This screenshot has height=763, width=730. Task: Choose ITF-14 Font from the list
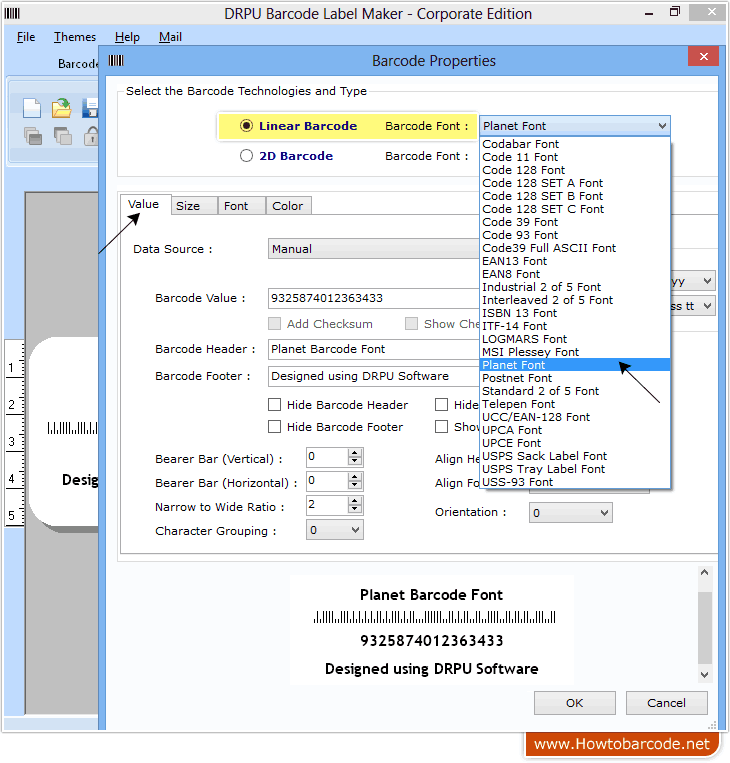point(575,326)
